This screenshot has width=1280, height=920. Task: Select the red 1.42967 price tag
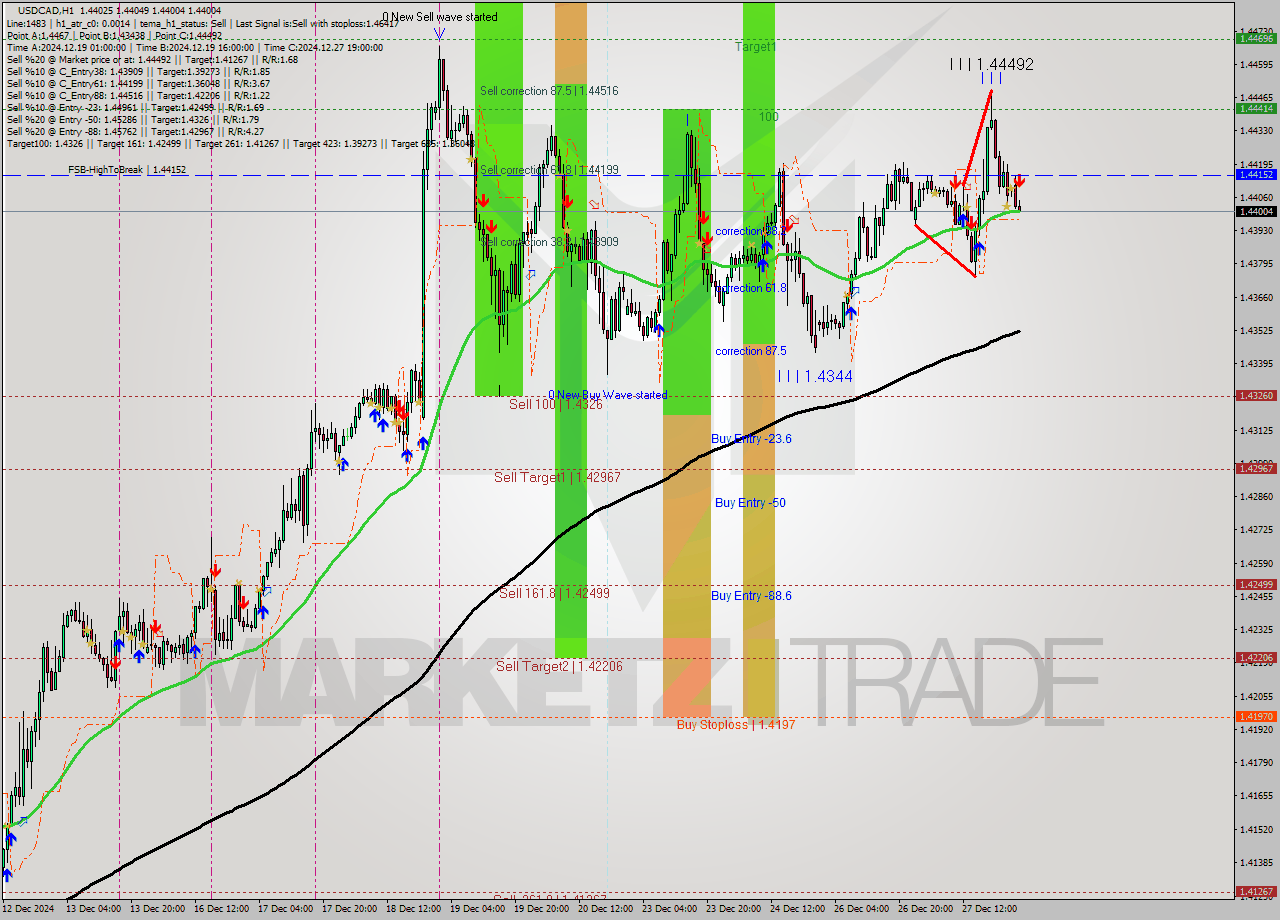point(1255,468)
